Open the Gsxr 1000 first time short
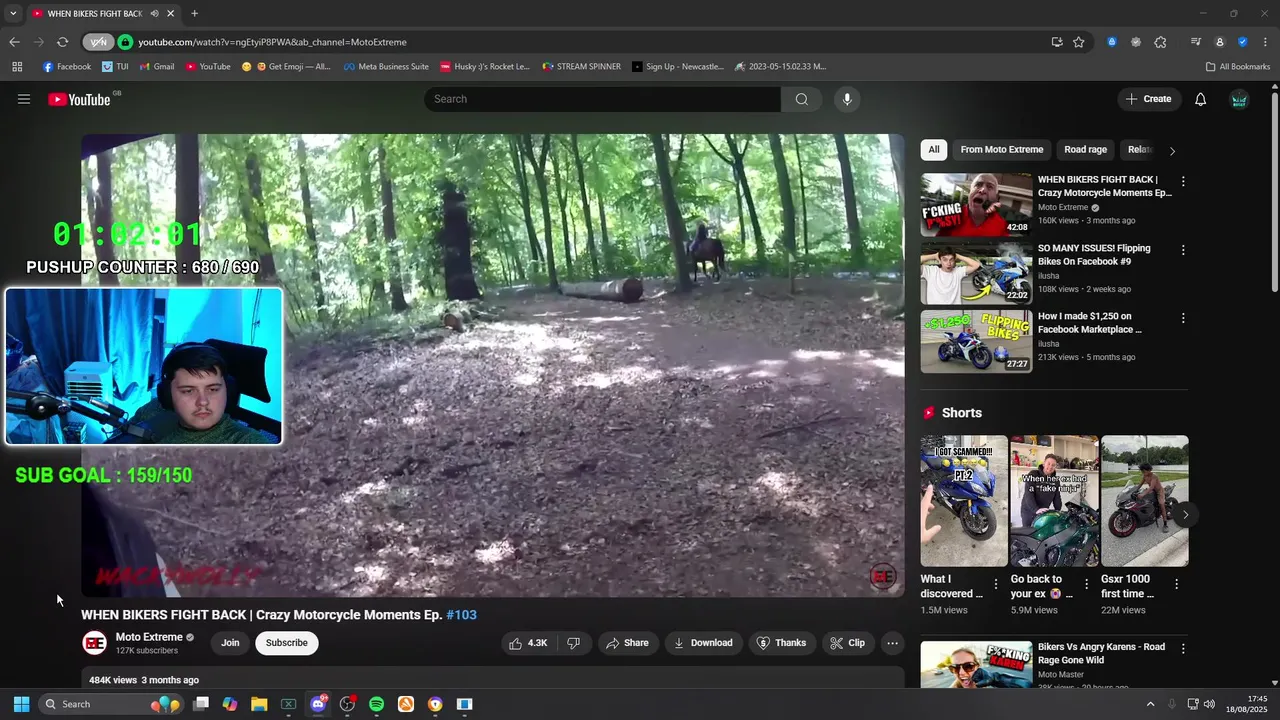Screen dimensions: 1280x720 (x=1145, y=501)
